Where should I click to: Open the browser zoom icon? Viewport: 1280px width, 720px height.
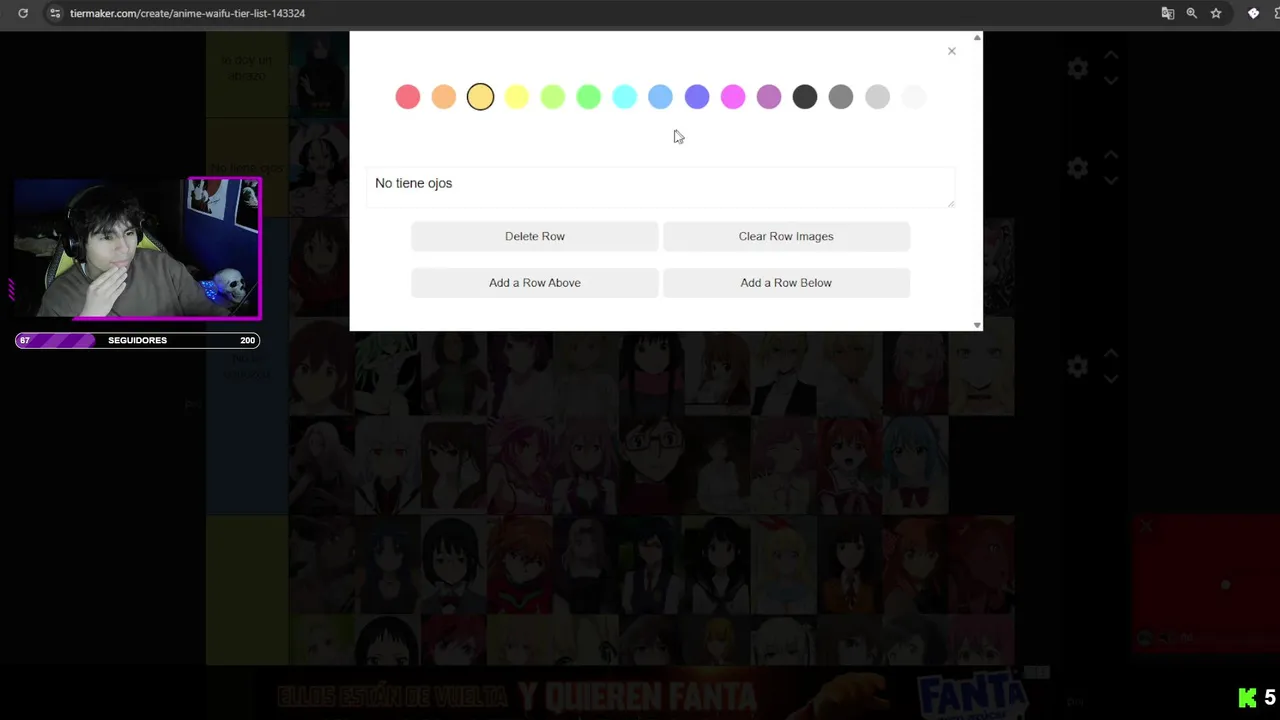coord(1192,13)
